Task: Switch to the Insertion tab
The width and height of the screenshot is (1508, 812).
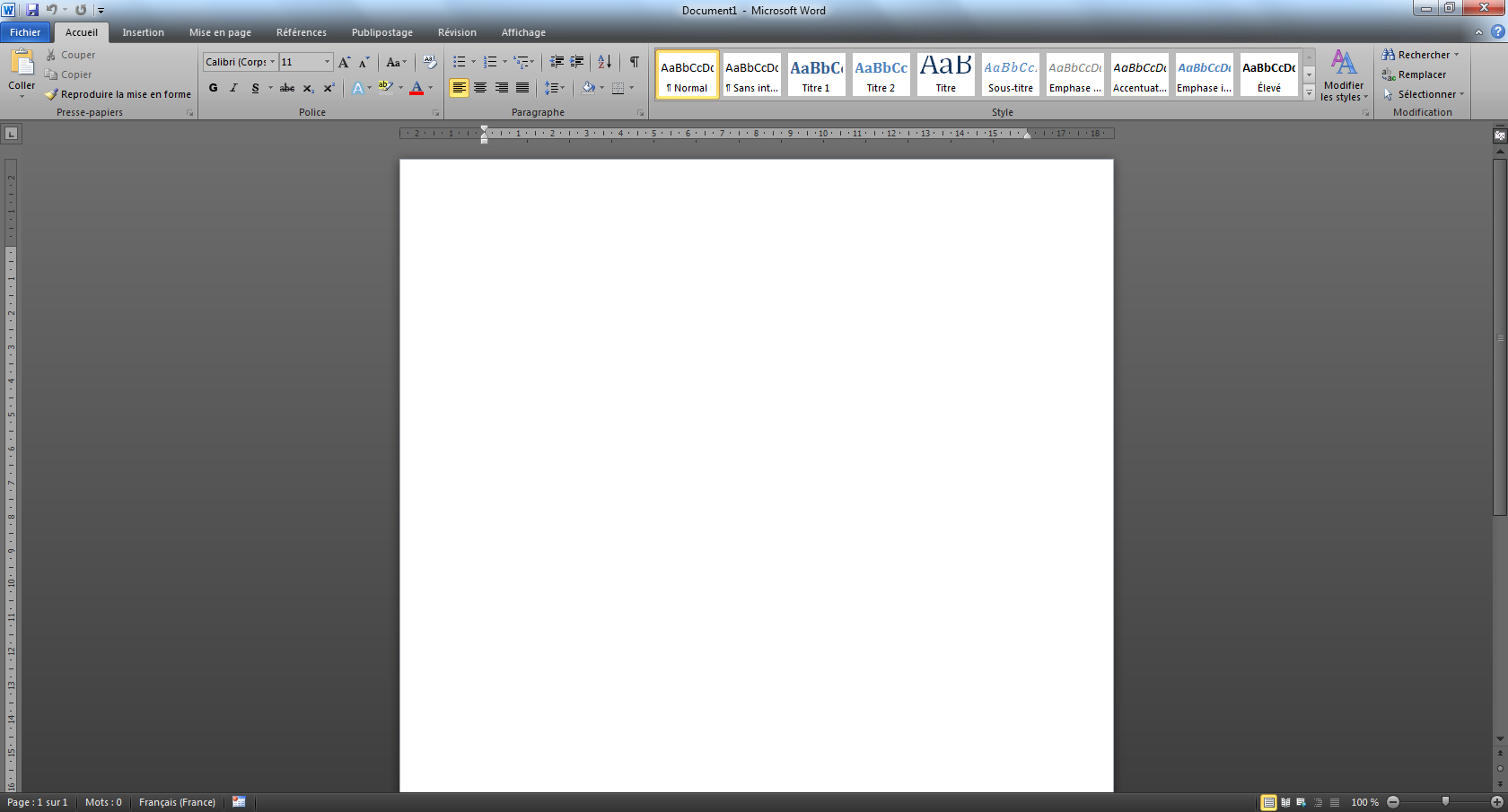Action: [x=143, y=32]
